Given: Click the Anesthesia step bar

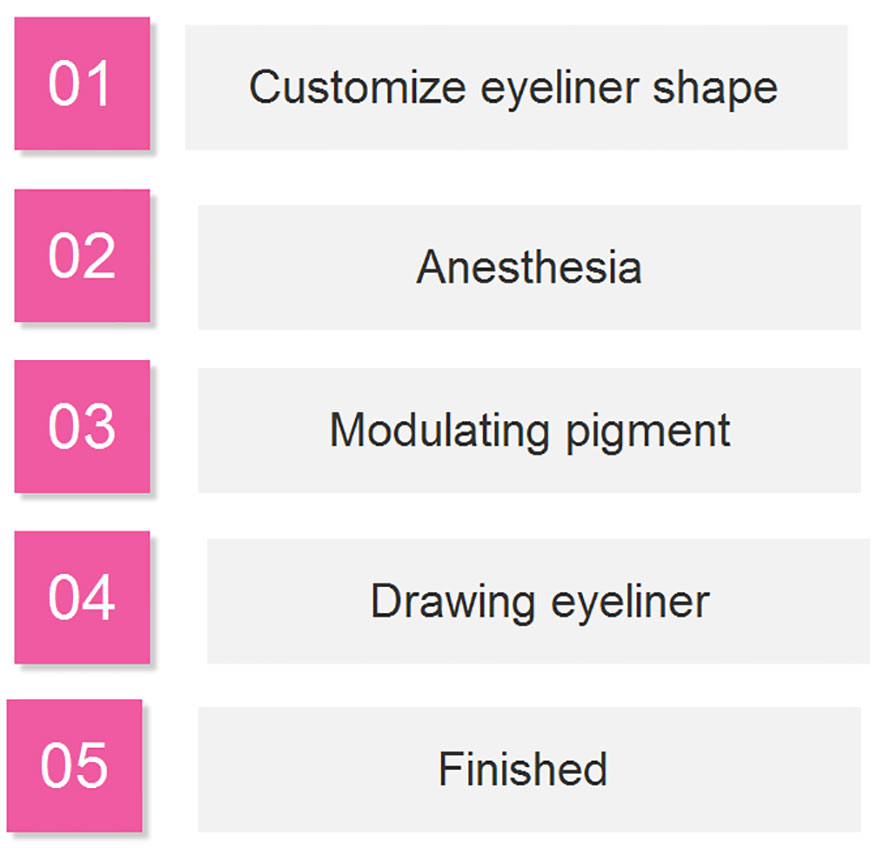Looking at the screenshot, I should point(529,267).
